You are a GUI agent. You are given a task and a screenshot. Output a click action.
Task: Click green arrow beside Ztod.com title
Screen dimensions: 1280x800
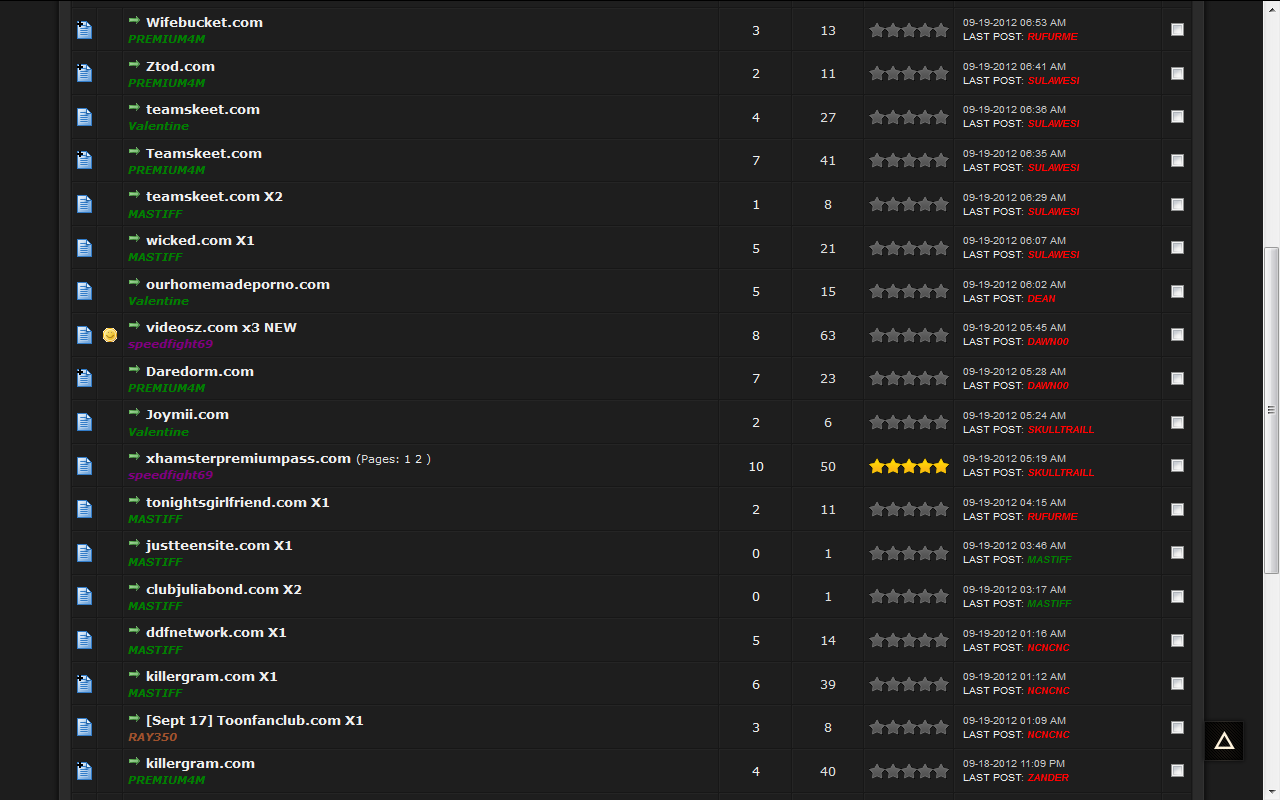tap(134, 65)
